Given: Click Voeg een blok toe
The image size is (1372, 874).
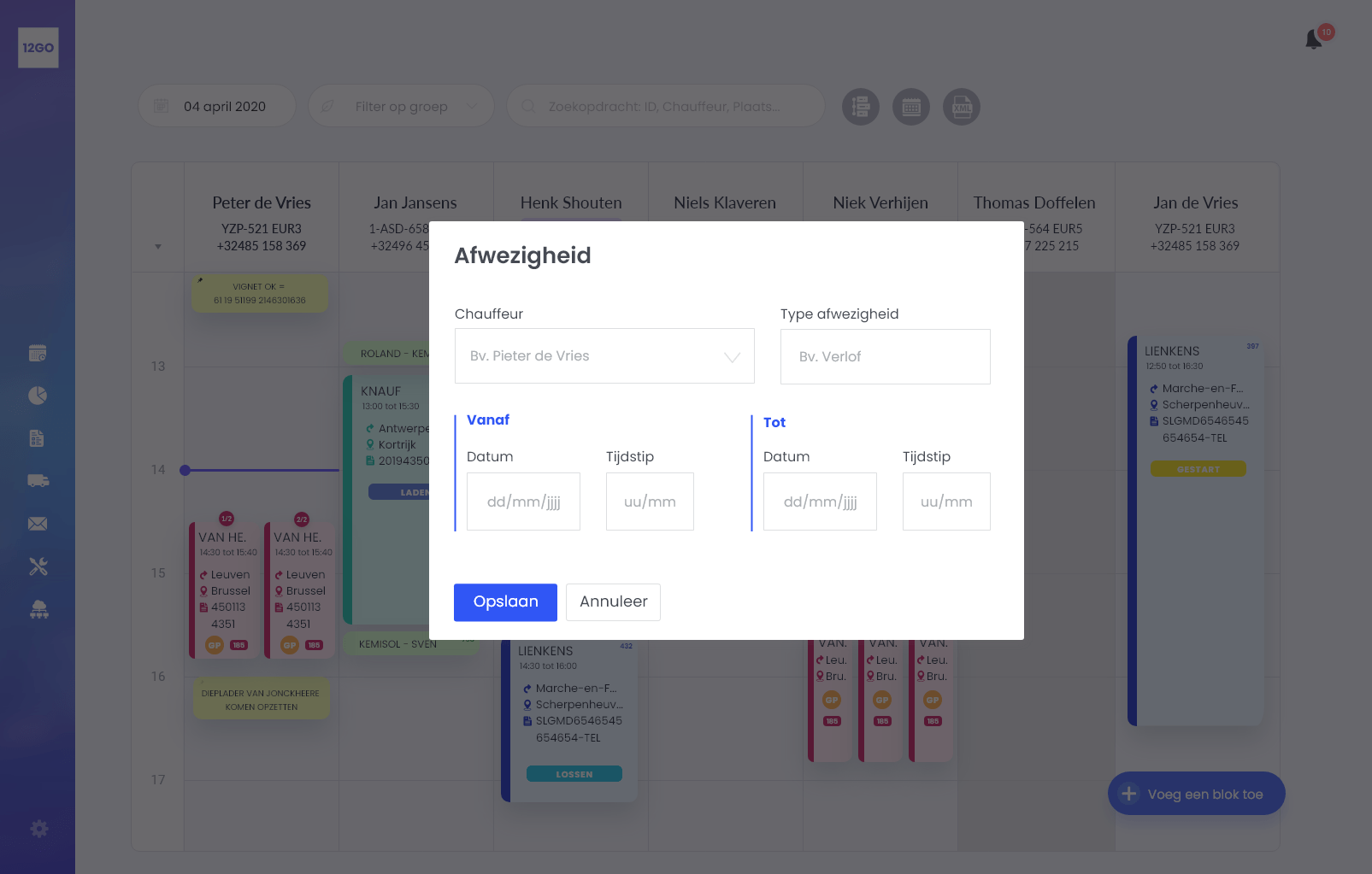Looking at the screenshot, I should coord(1196,793).
